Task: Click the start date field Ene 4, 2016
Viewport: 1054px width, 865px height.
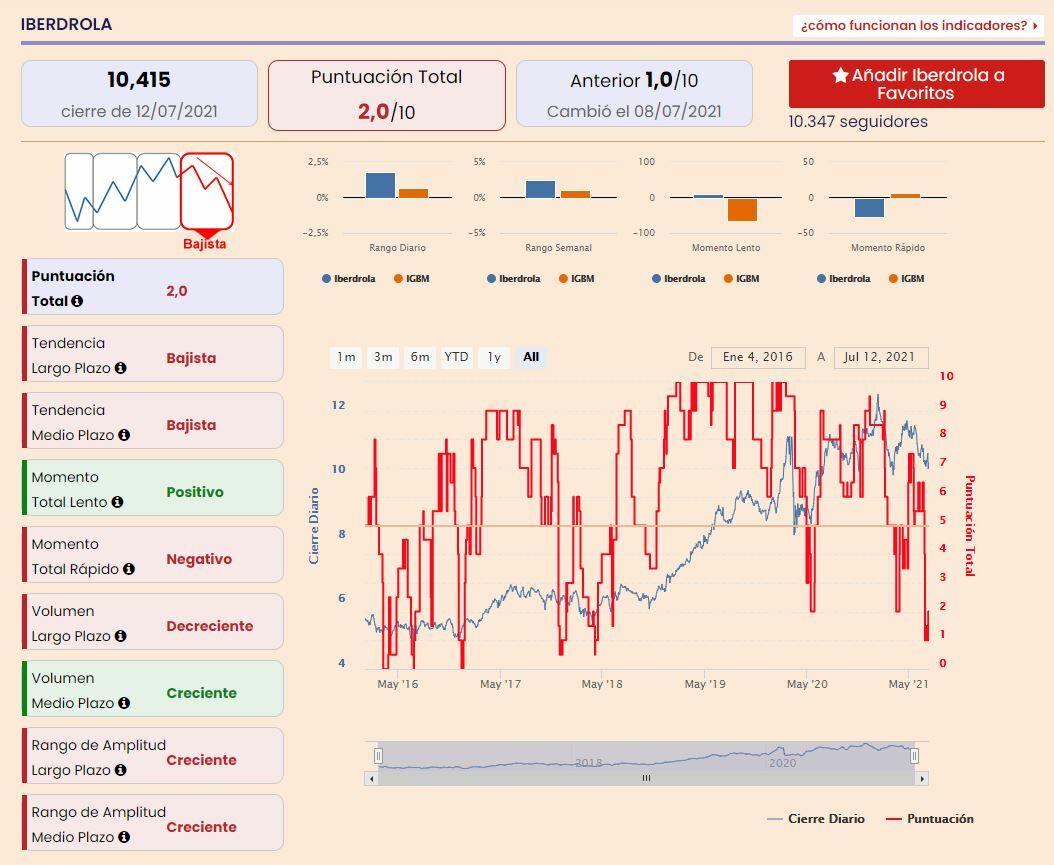Action: tap(758, 357)
